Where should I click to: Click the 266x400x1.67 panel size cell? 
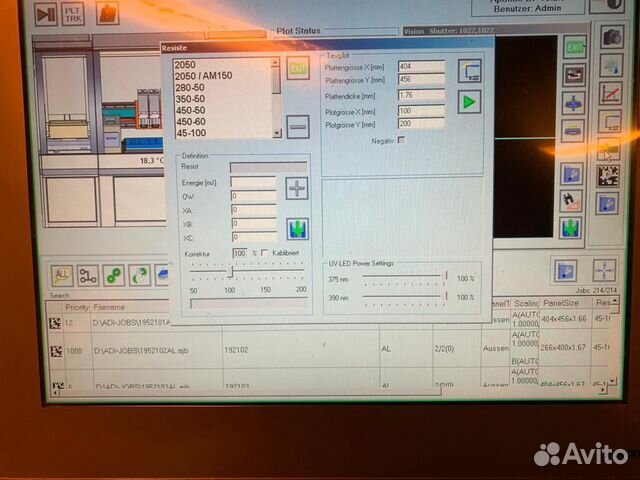pyautogui.click(x=563, y=348)
